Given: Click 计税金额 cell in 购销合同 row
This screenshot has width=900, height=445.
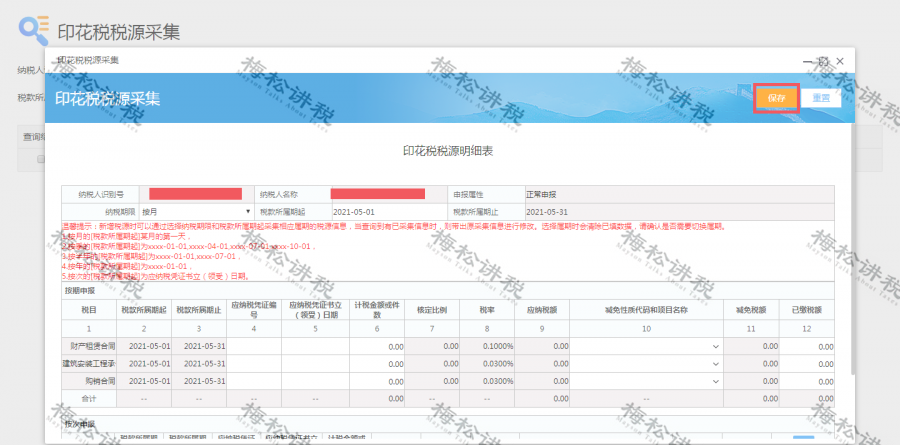Looking at the screenshot, I should click(x=377, y=381).
